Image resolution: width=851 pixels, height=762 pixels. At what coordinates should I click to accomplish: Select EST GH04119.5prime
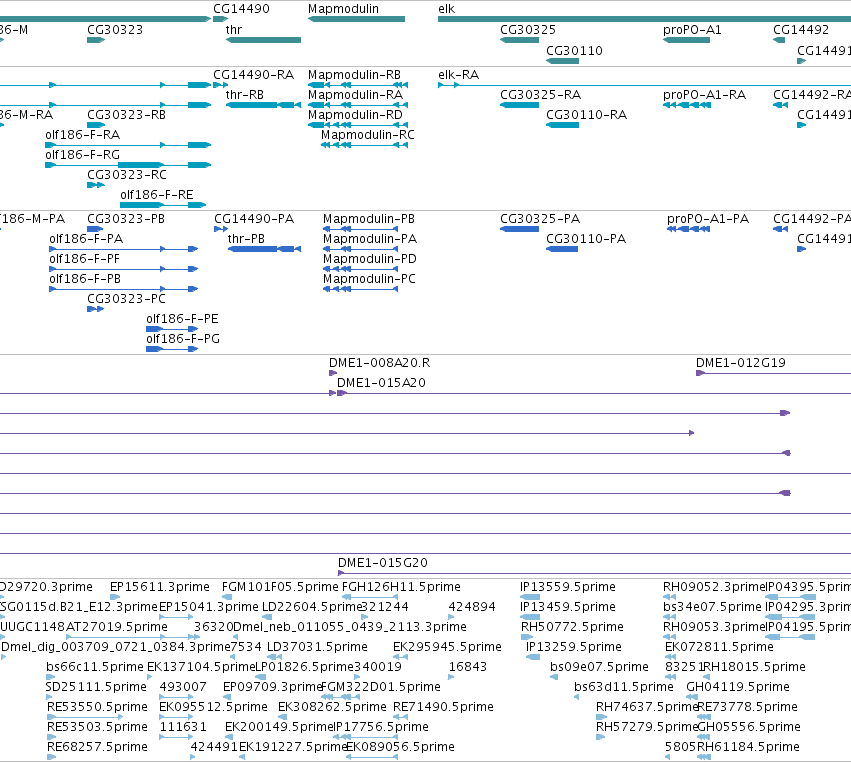click(x=738, y=687)
